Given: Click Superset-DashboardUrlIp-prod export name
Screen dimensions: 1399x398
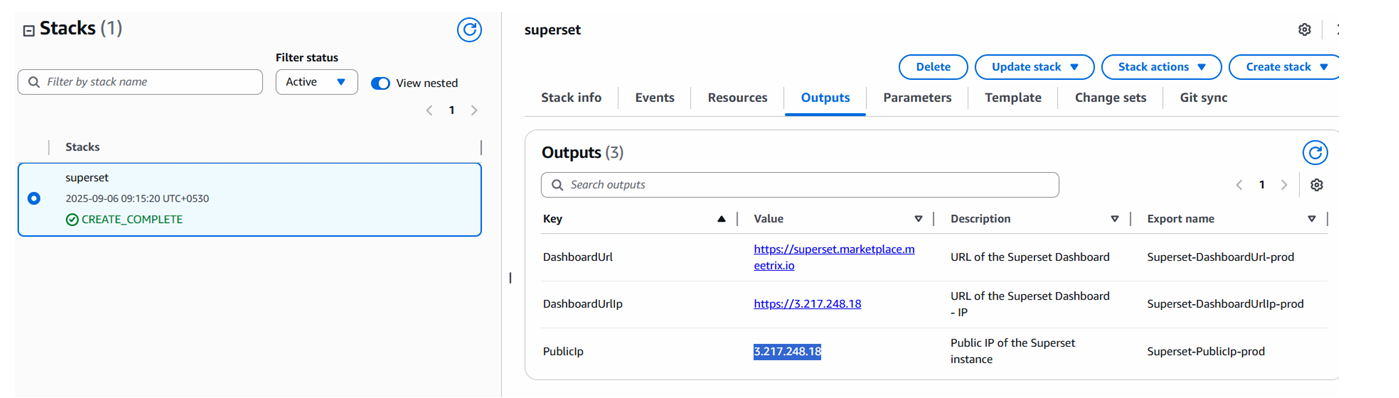Looking at the screenshot, I should (1225, 304).
